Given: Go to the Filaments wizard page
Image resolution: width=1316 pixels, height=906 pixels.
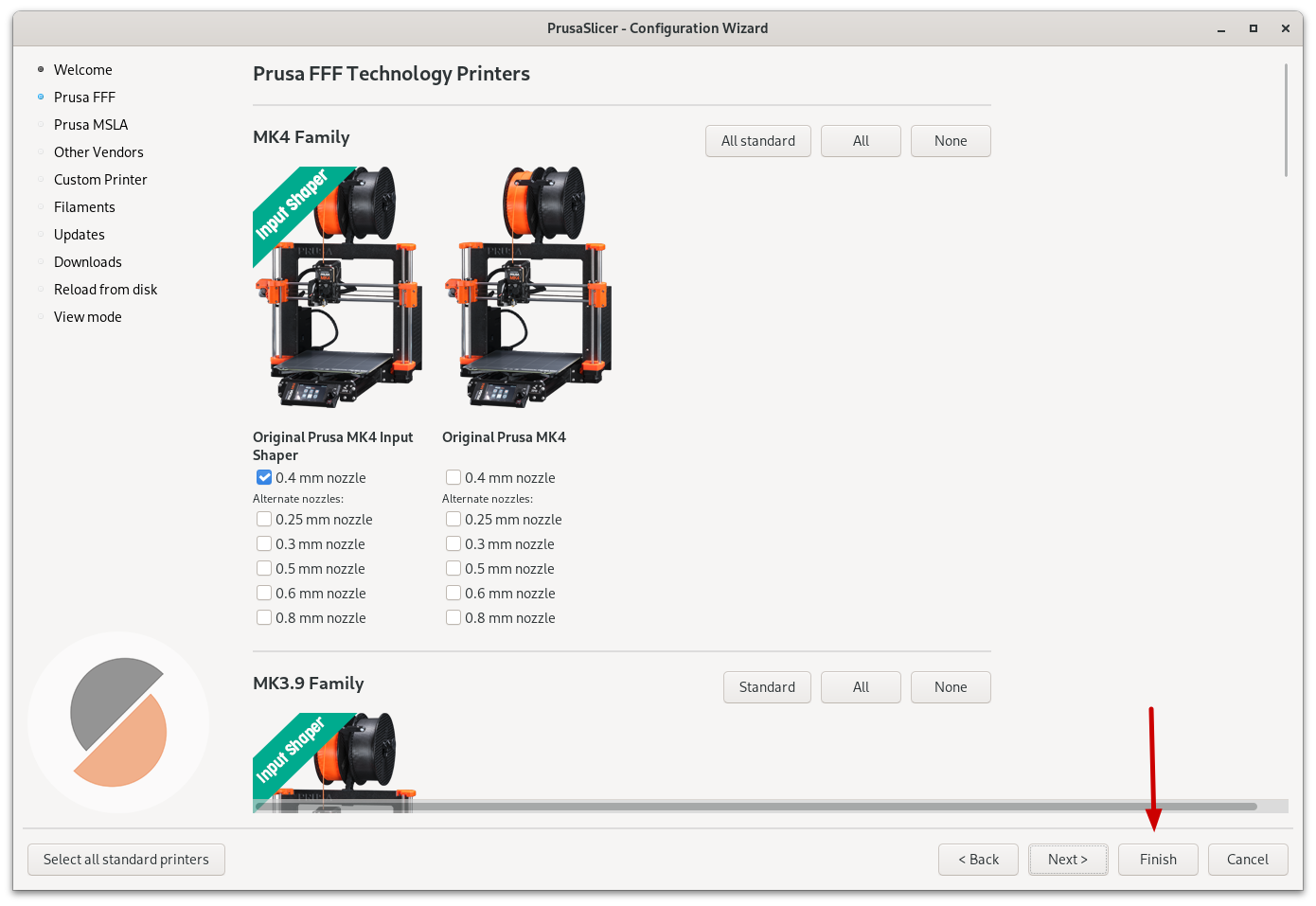Looking at the screenshot, I should [x=84, y=207].
